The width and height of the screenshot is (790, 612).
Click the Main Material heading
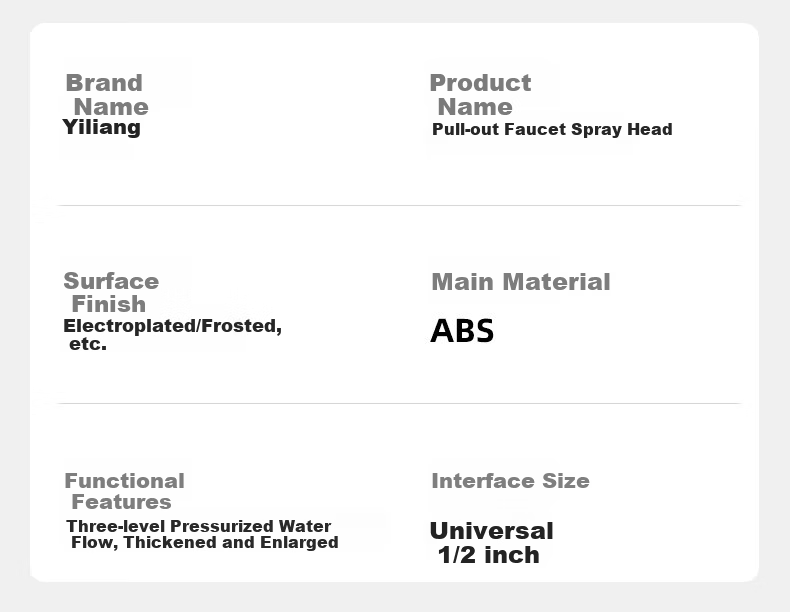[521, 282]
